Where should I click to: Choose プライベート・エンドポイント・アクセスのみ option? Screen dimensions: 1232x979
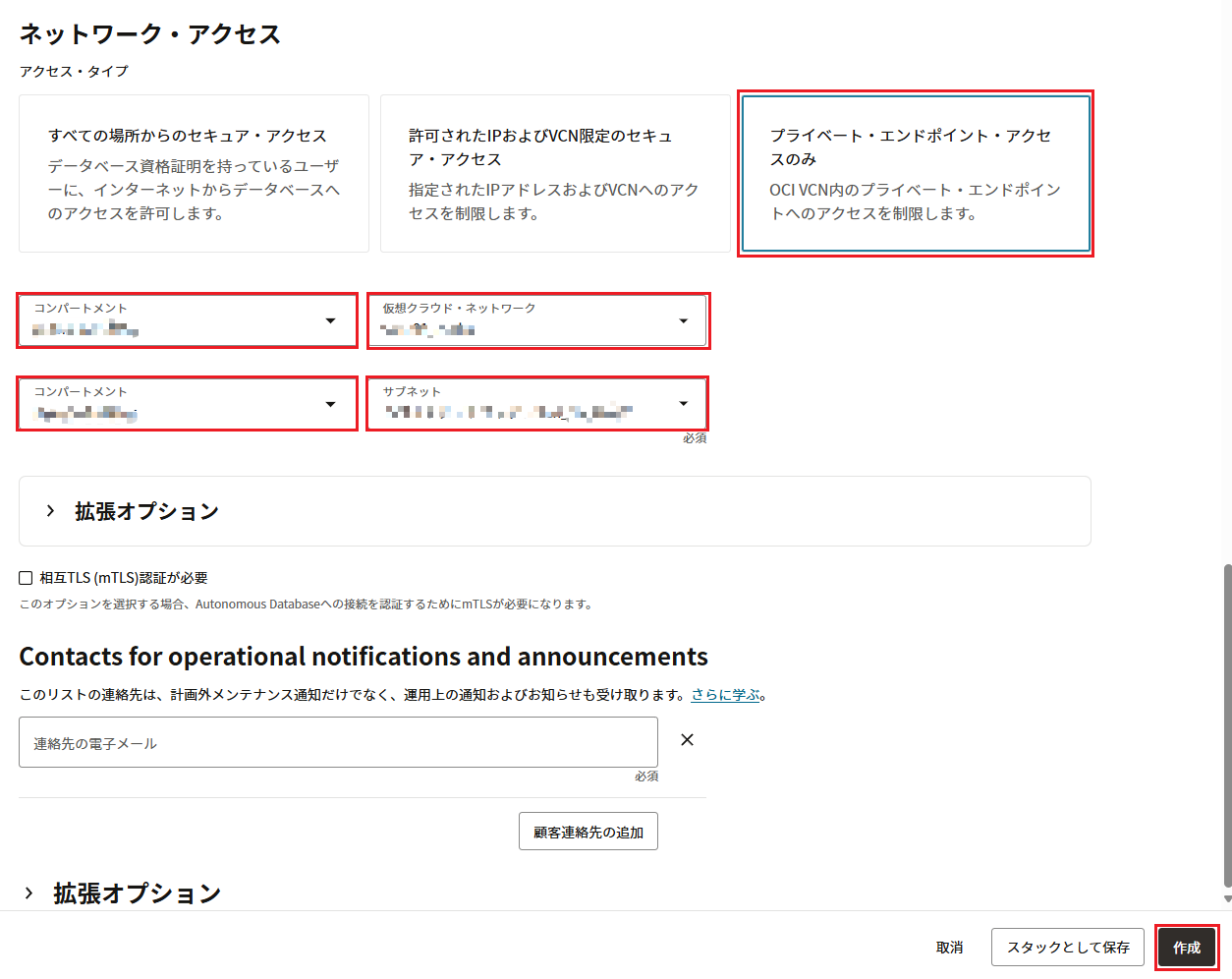[915, 174]
